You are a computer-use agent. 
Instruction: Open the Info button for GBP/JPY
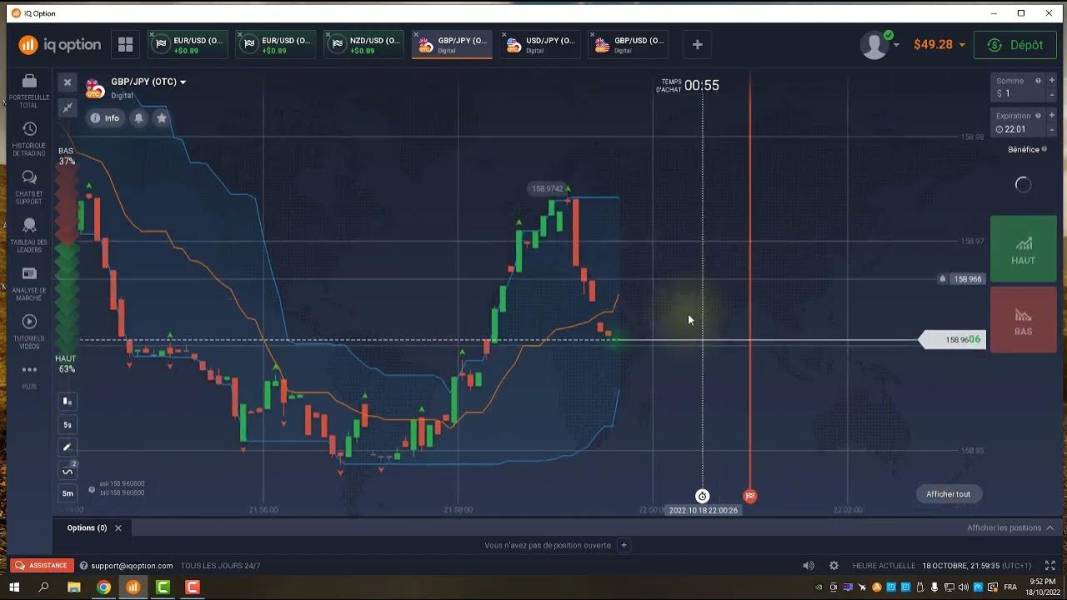pyautogui.click(x=105, y=118)
